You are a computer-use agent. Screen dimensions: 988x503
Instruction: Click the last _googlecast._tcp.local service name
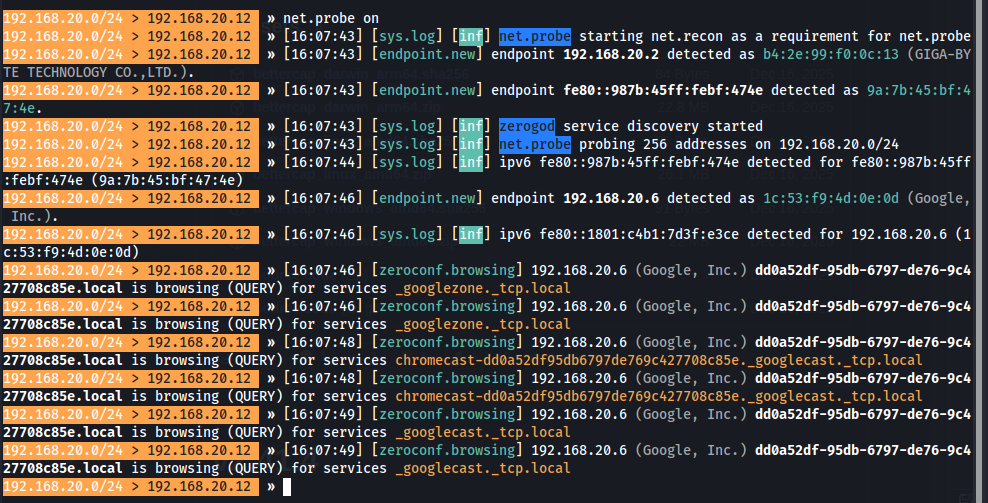click(482, 469)
